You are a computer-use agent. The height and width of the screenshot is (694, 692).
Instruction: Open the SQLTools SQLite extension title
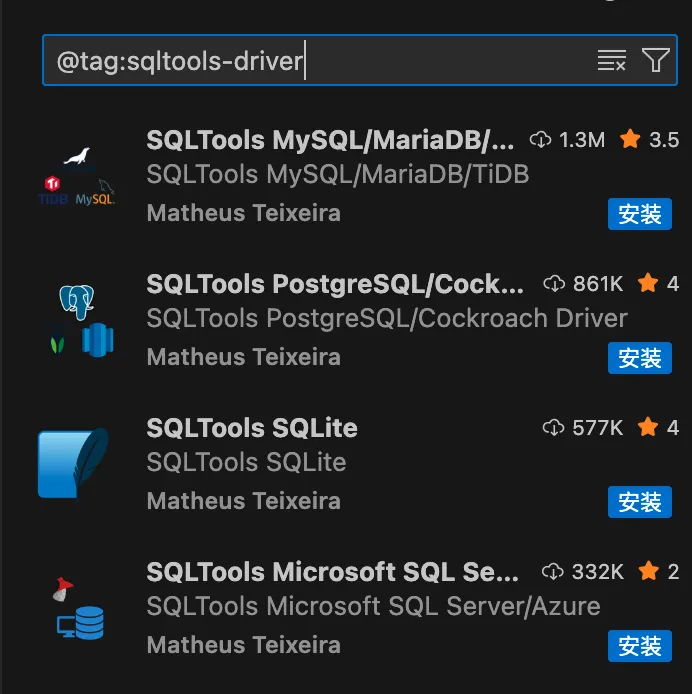251,428
